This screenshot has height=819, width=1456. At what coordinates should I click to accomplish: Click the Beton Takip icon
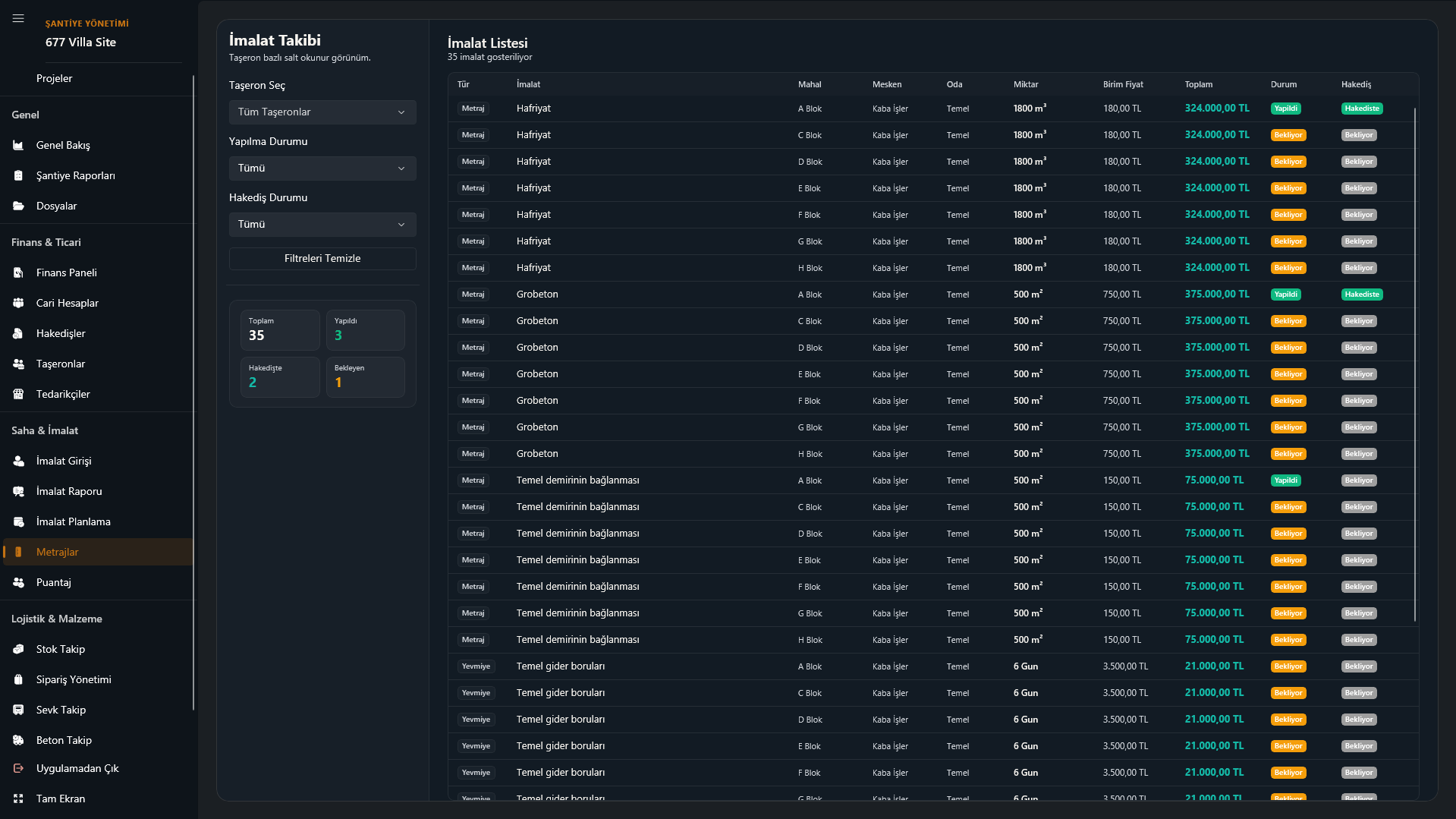(18, 740)
